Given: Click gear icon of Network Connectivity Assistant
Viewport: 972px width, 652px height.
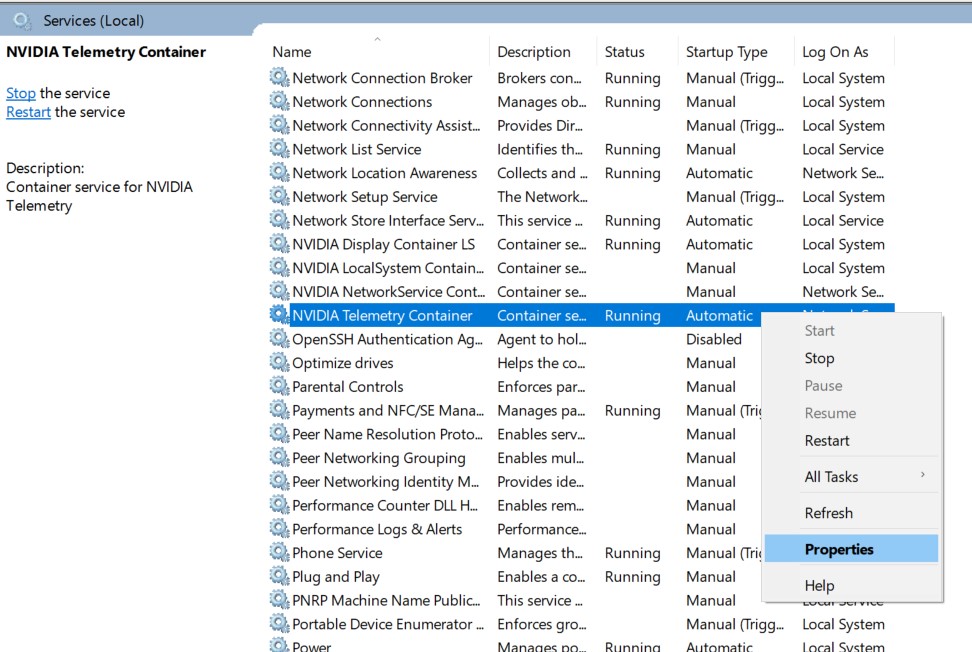Looking at the screenshot, I should click(x=279, y=125).
